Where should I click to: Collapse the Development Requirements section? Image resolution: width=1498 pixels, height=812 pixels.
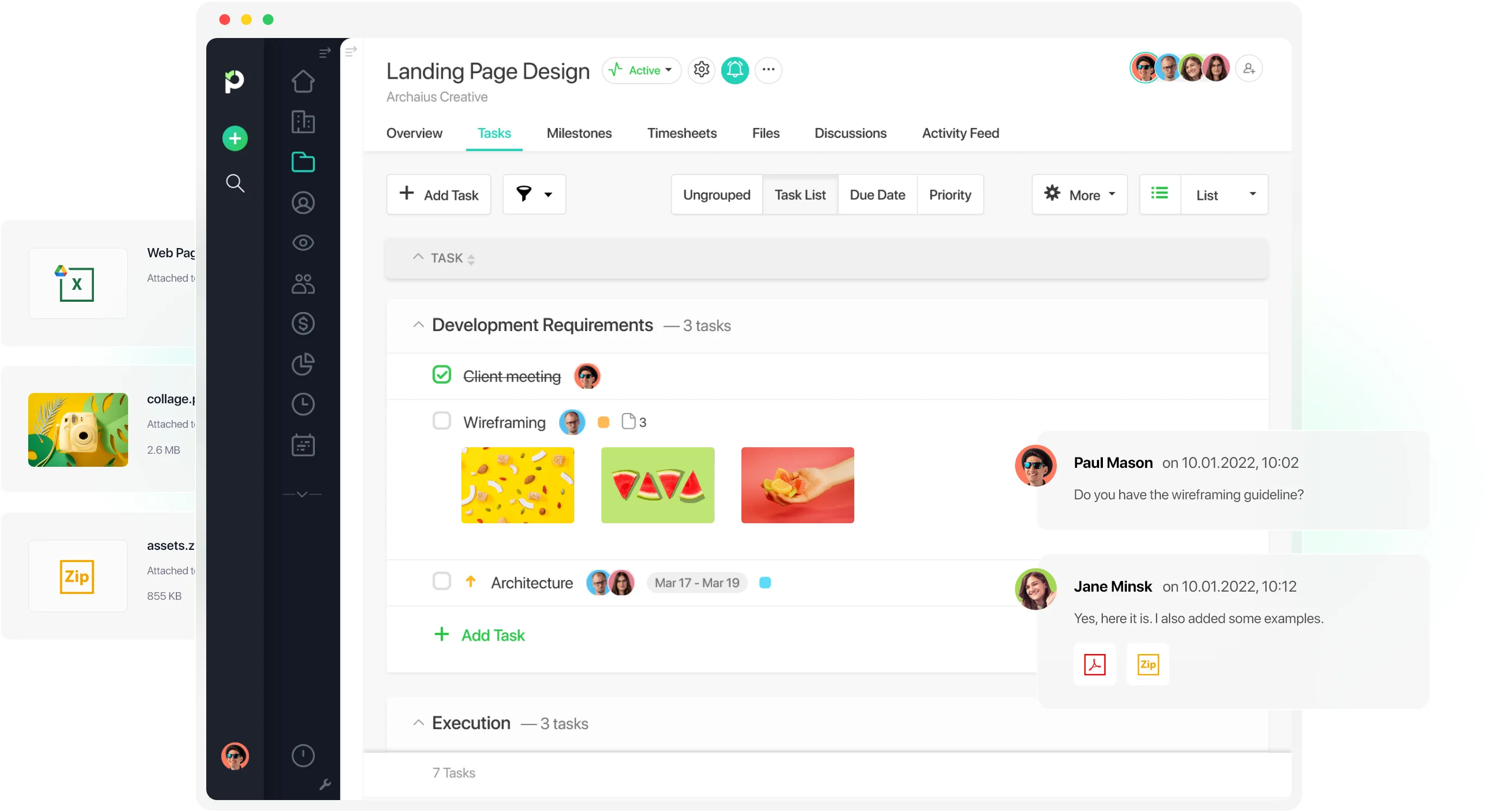(418, 325)
